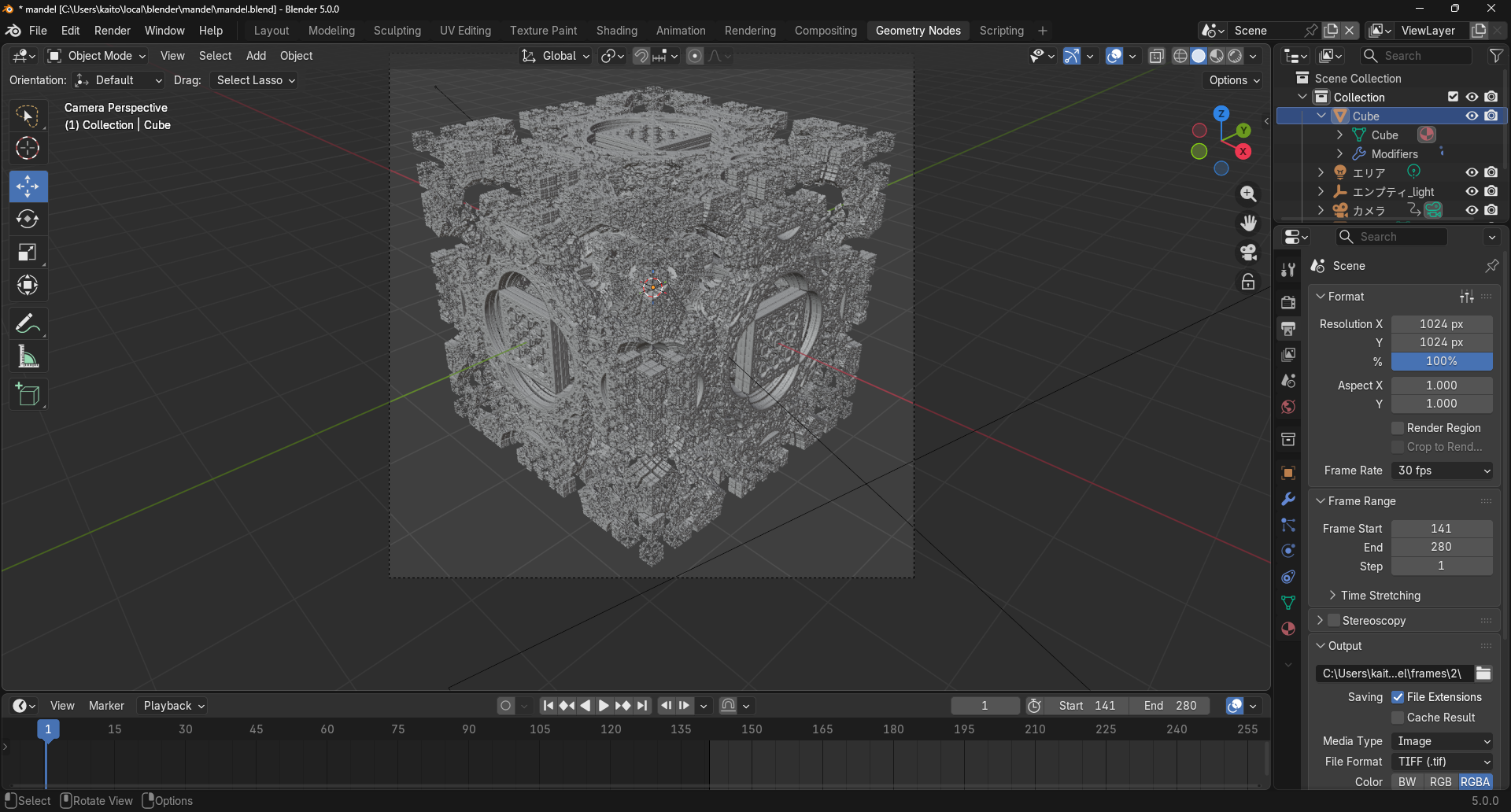Enable the Render Region checkbox
Viewport: 1511px width, 812px height.
pyautogui.click(x=1398, y=428)
